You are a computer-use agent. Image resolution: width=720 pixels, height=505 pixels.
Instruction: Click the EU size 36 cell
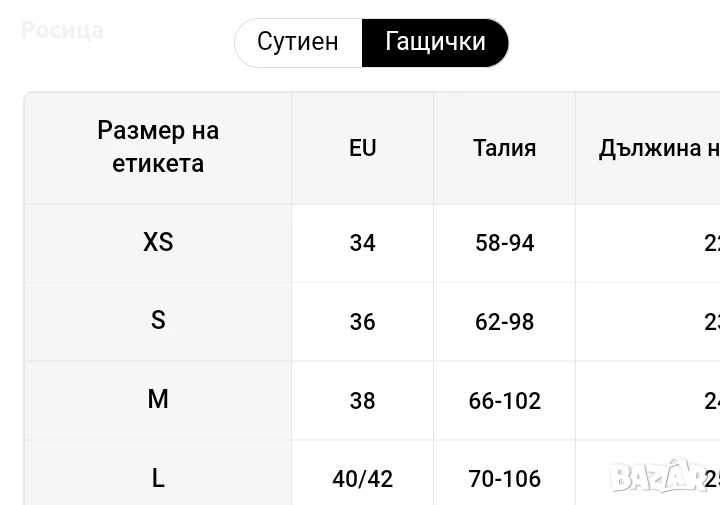click(362, 322)
